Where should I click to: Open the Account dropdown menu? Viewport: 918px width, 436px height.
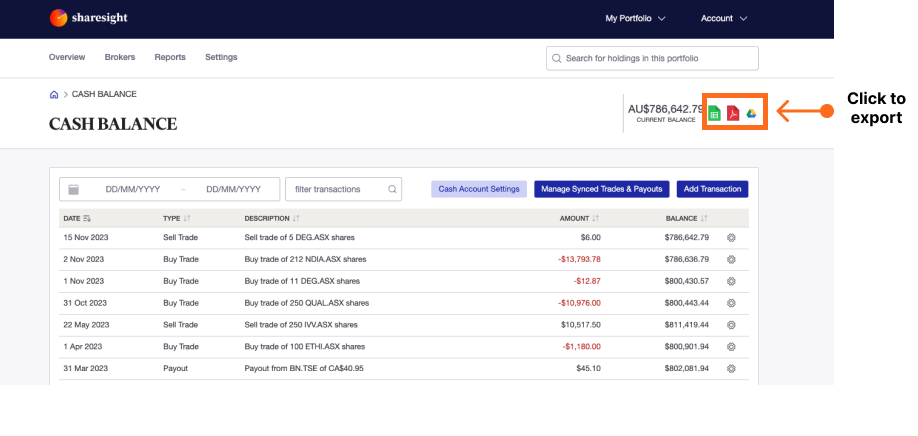724,19
